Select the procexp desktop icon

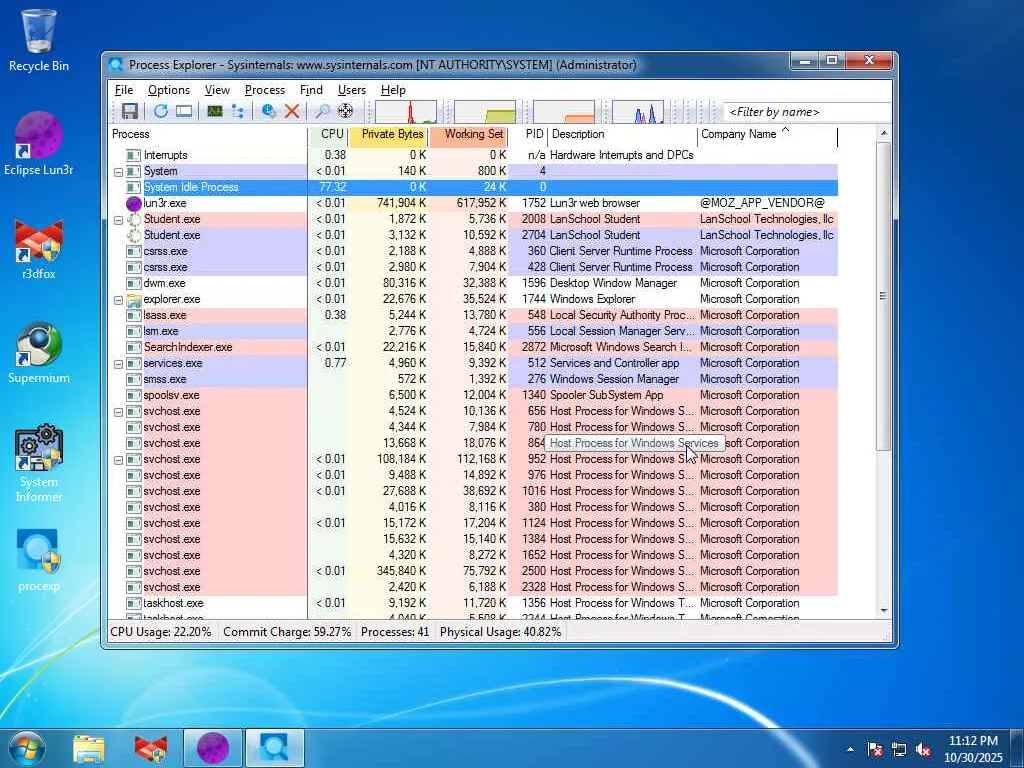39,560
